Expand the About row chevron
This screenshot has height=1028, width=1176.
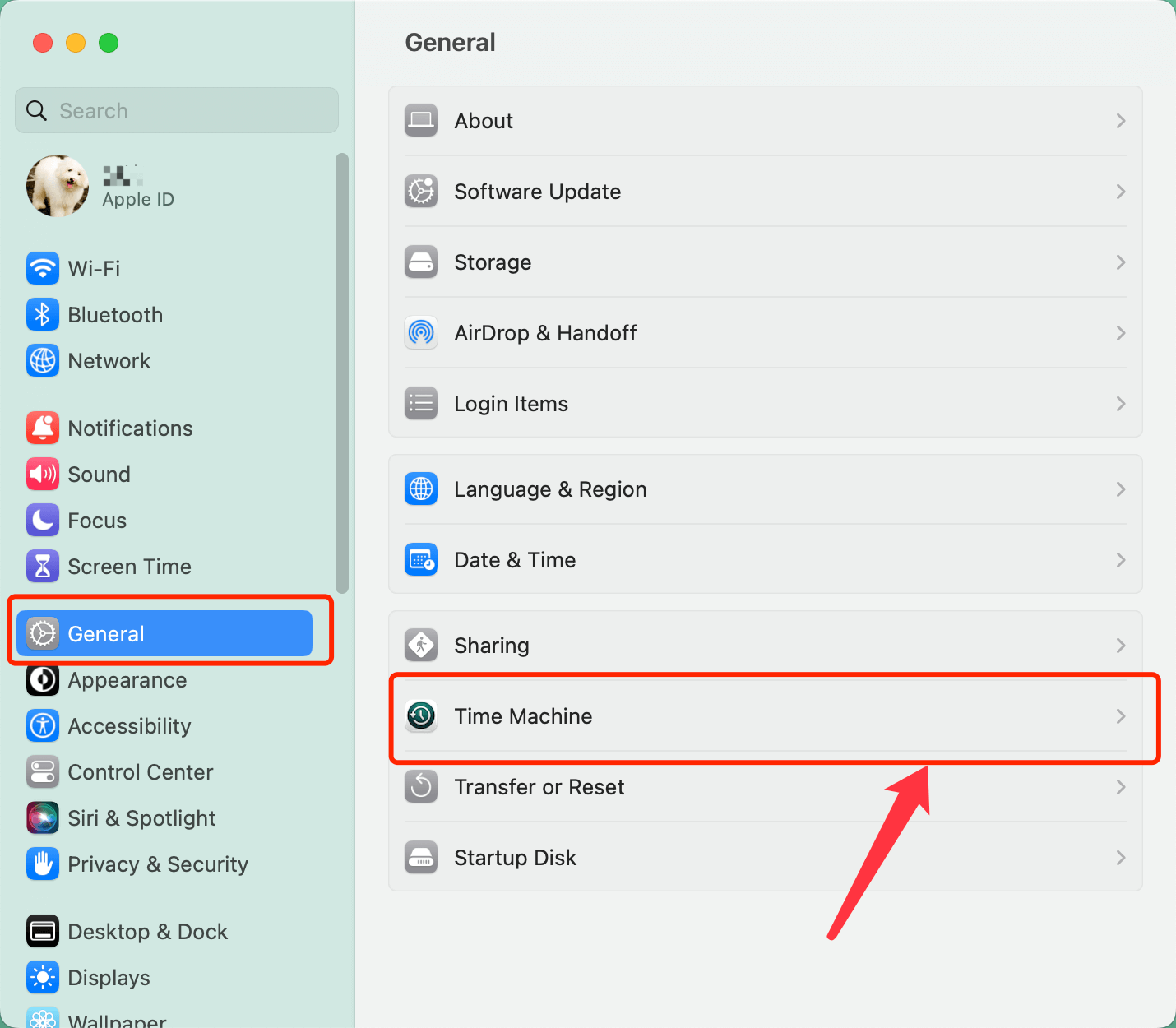coord(1120,120)
